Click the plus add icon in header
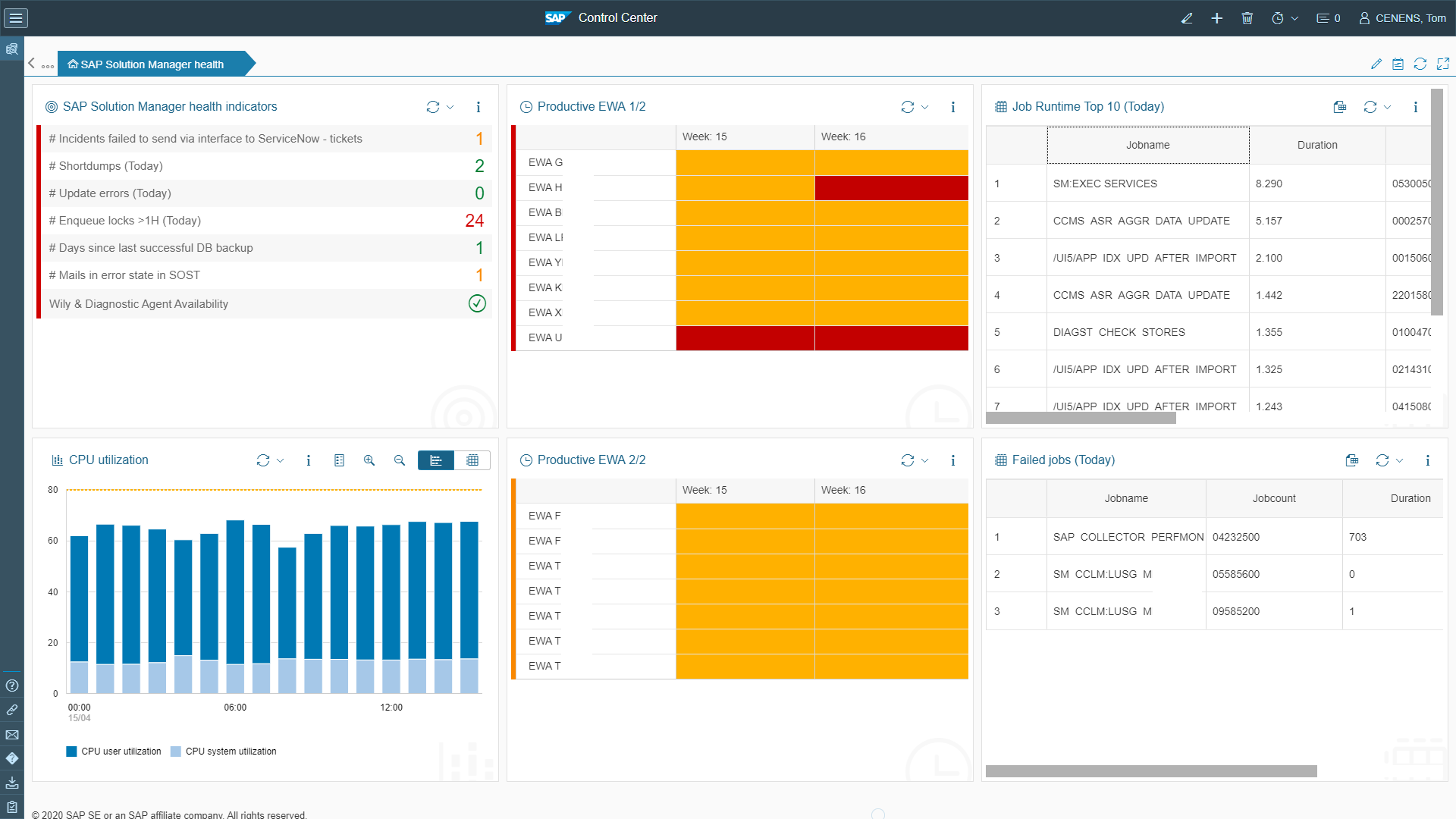 pos(1216,18)
